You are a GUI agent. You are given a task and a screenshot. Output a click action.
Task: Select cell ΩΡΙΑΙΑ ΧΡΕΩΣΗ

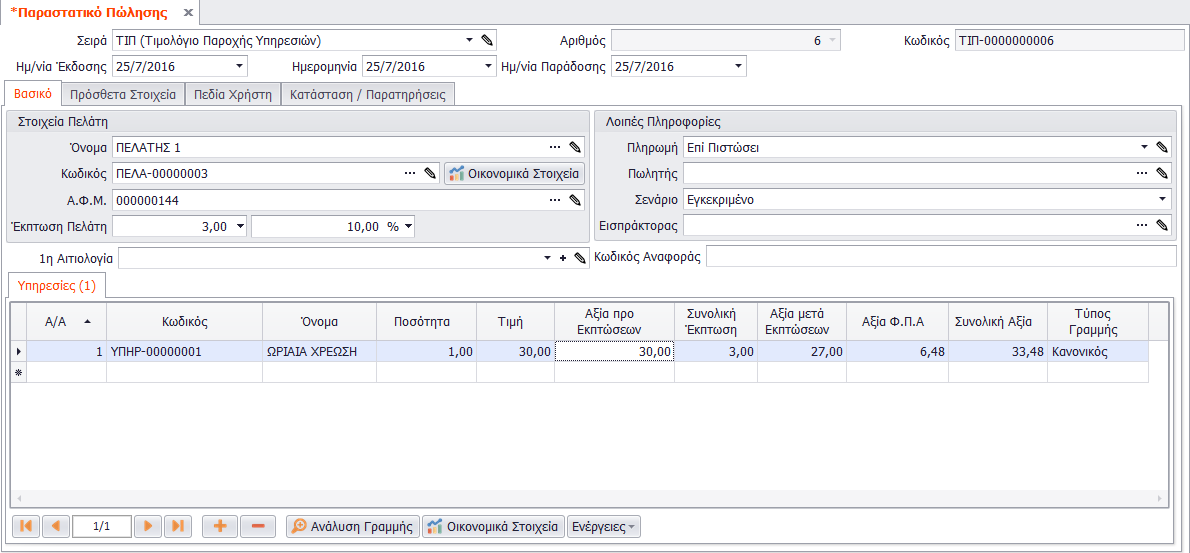pyautogui.click(x=320, y=351)
